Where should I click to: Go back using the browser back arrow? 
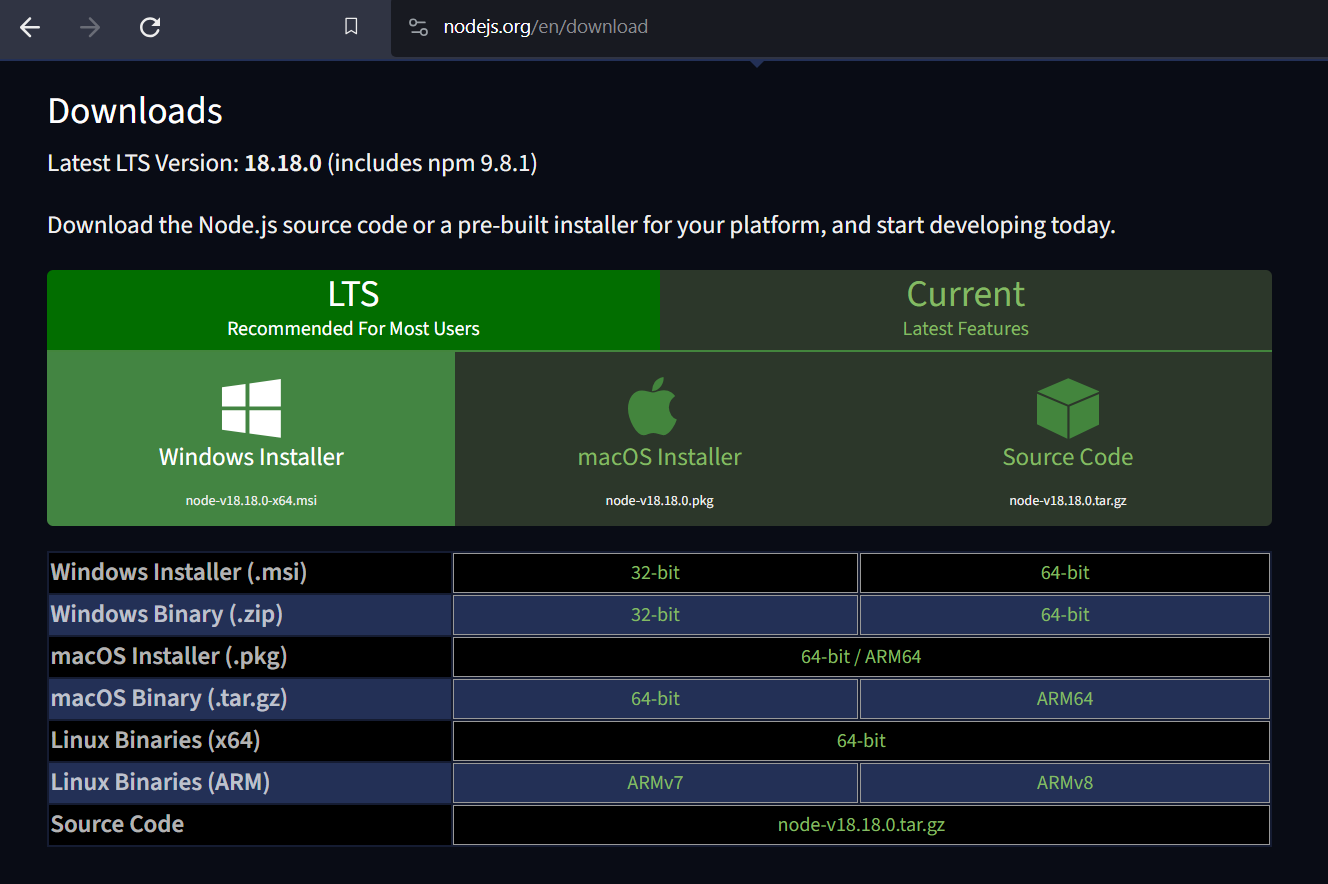pos(30,27)
